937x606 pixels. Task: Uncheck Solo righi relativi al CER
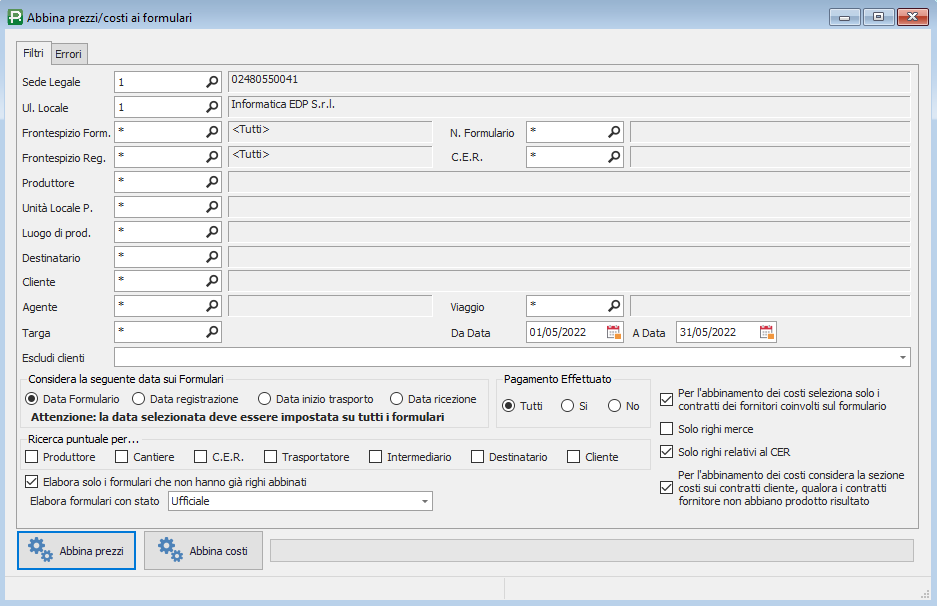667,452
